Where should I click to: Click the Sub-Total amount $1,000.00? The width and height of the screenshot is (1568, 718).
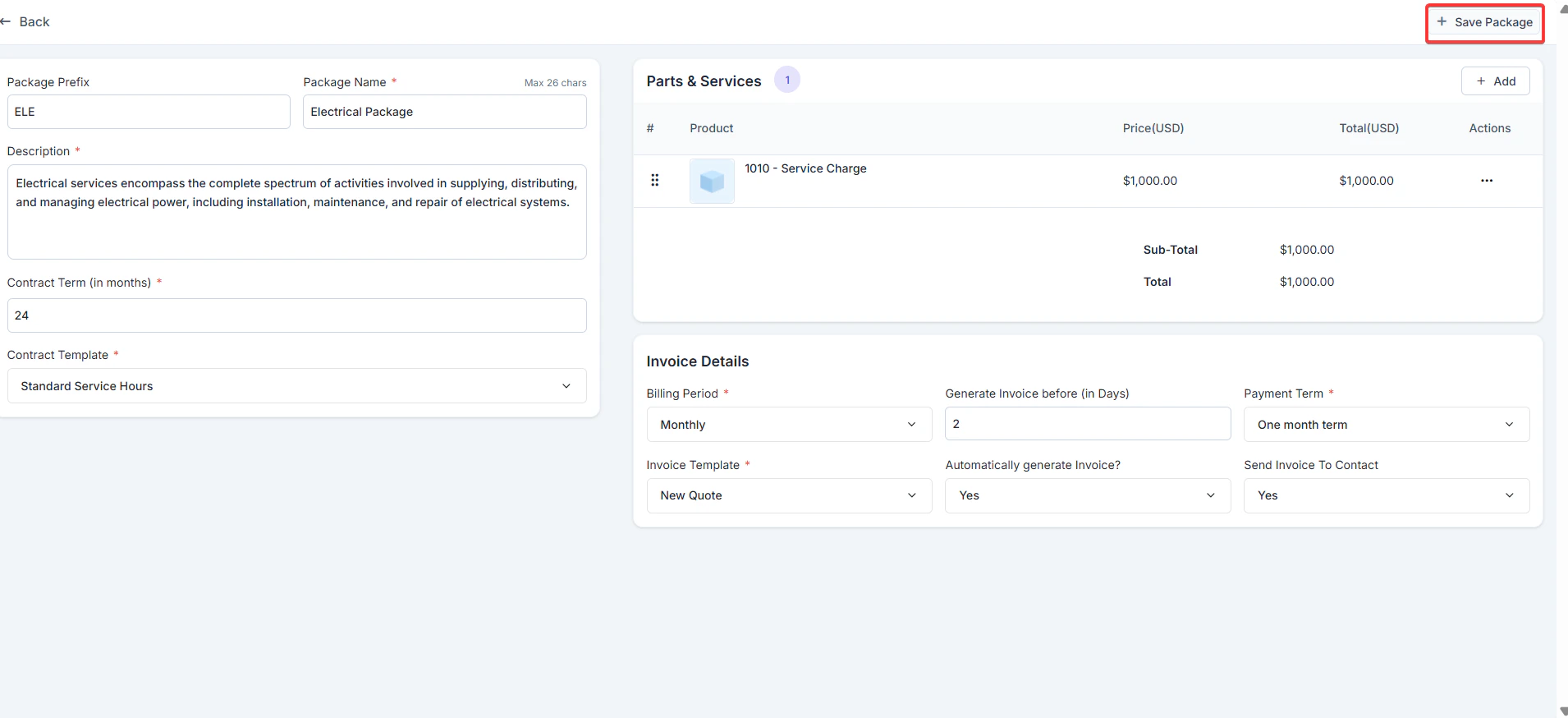1307,250
